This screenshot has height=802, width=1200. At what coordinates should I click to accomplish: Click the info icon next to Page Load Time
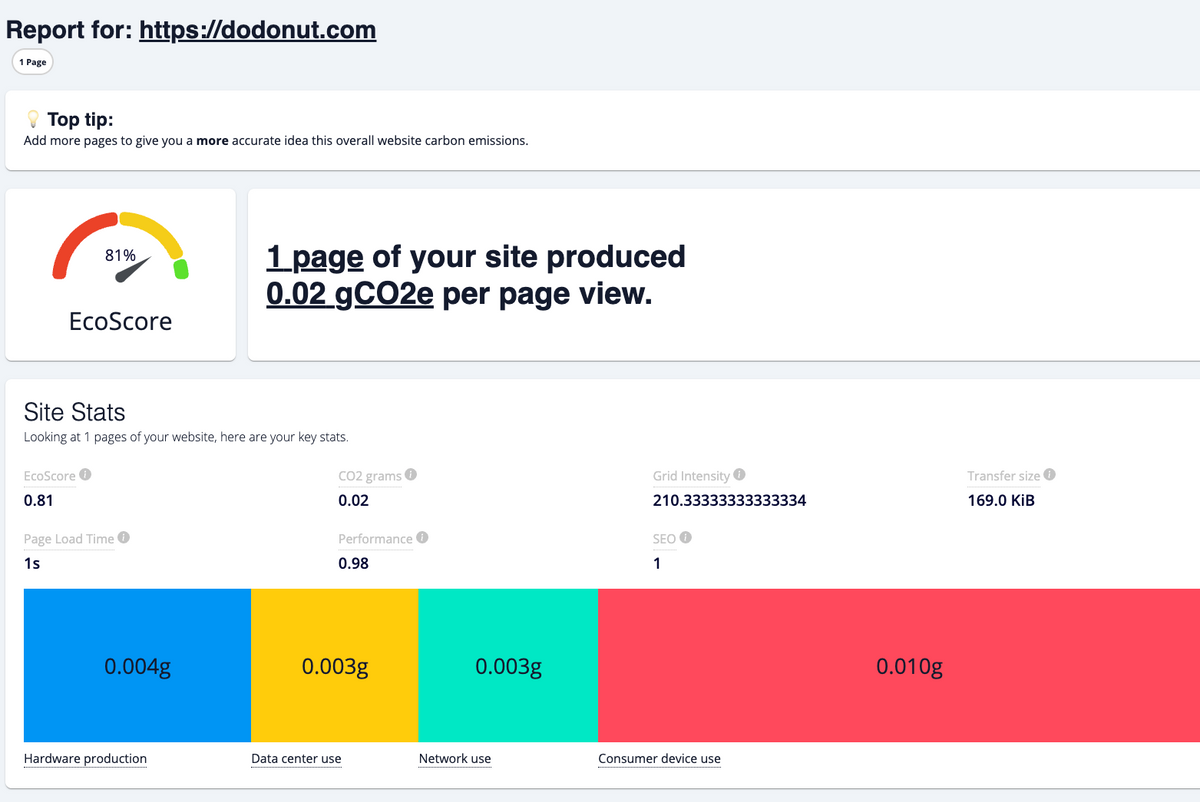(124, 538)
